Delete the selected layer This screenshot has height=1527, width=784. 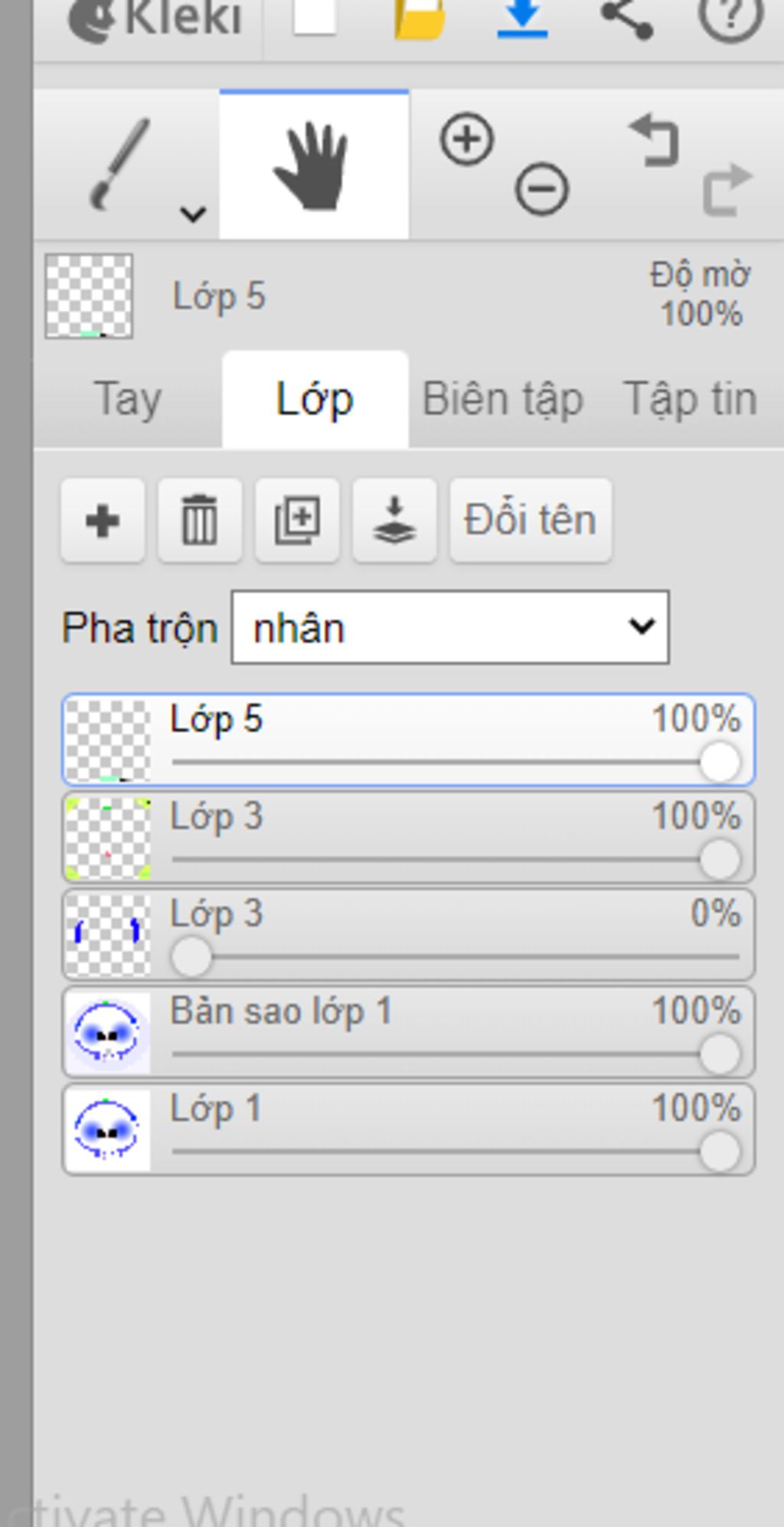coord(200,521)
